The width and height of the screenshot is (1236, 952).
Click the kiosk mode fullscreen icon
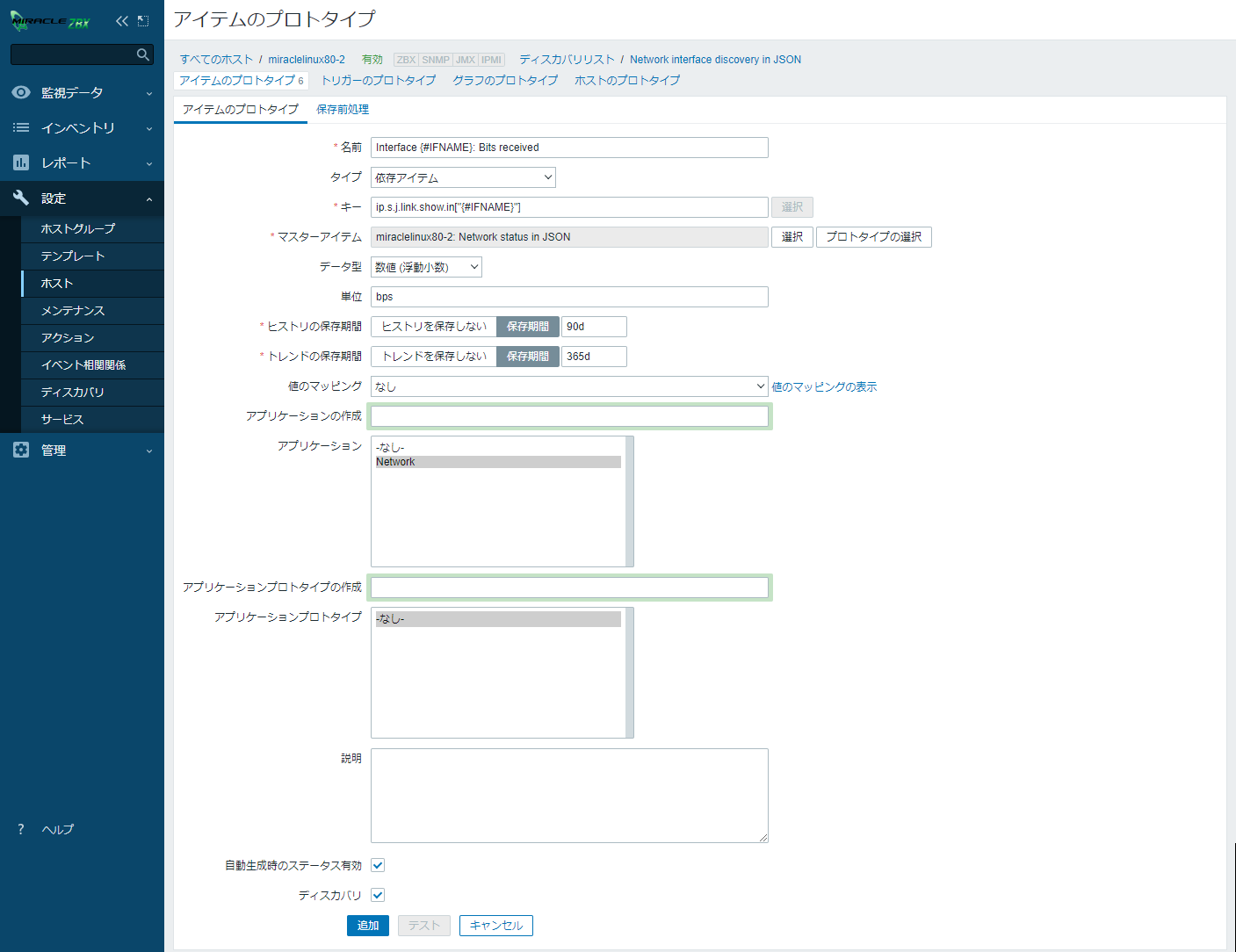click(x=143, y=21)
